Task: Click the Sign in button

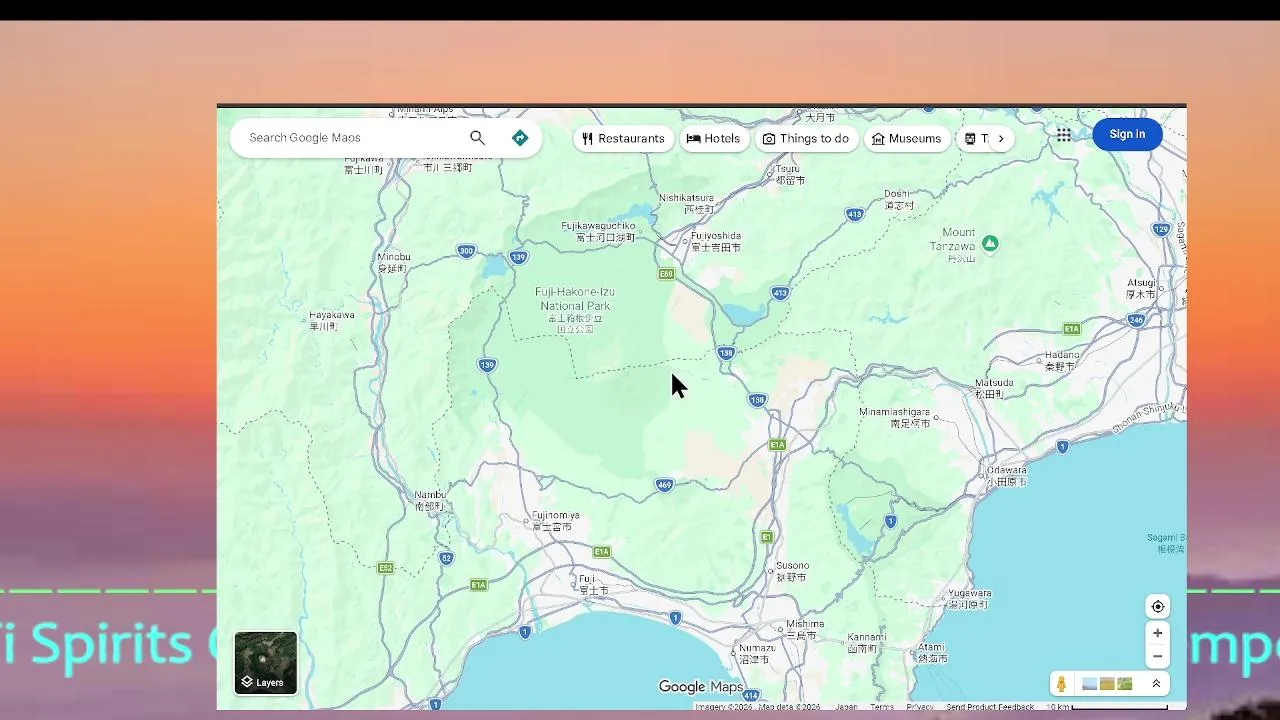Action: pos(1127,134)
